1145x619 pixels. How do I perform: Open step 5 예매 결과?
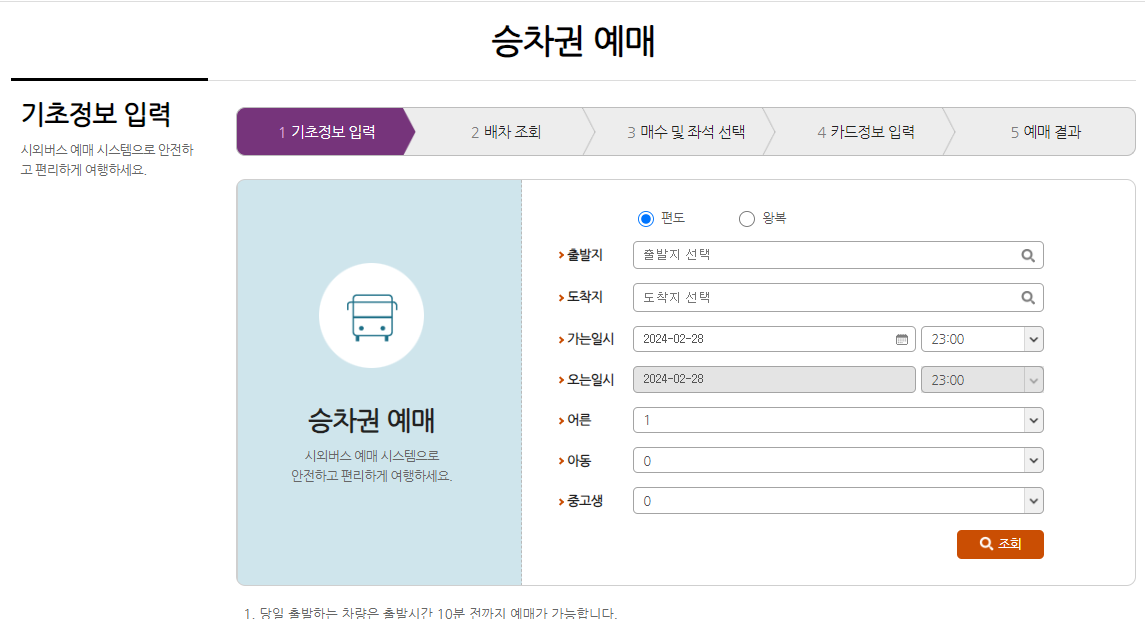[1047, 131]
